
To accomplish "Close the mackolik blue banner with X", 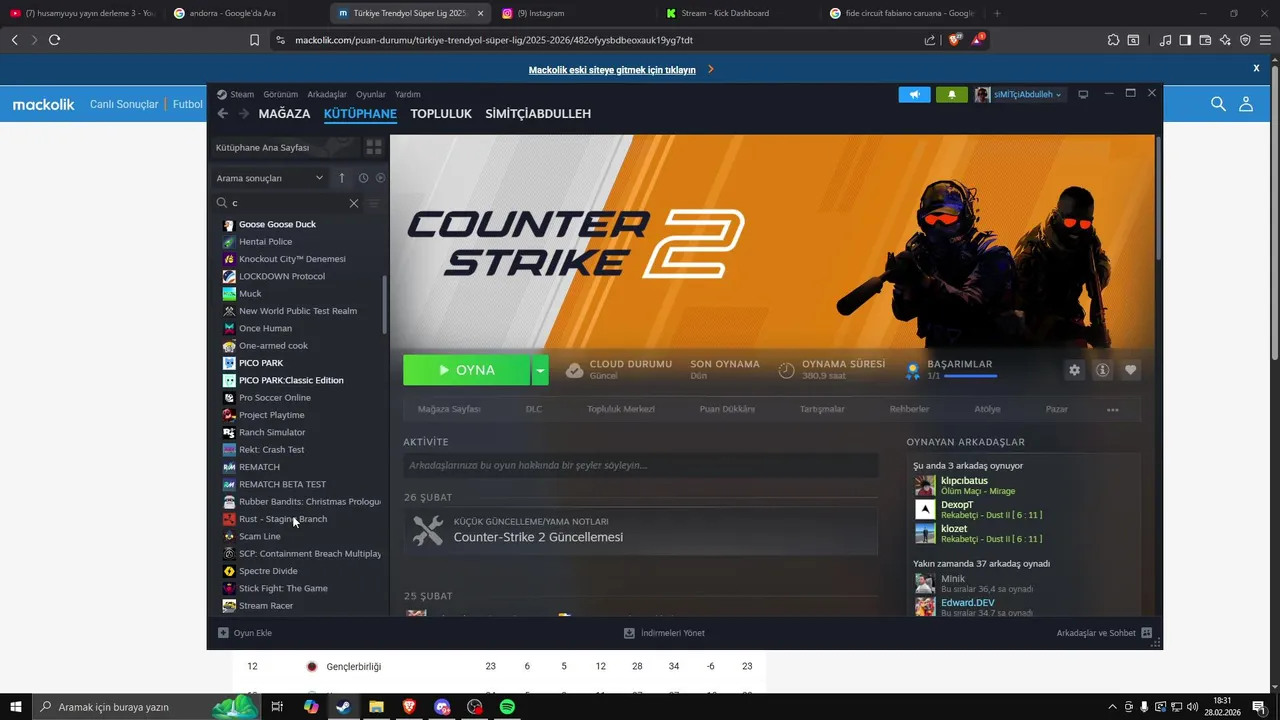I will click(x=1256, y=68).
